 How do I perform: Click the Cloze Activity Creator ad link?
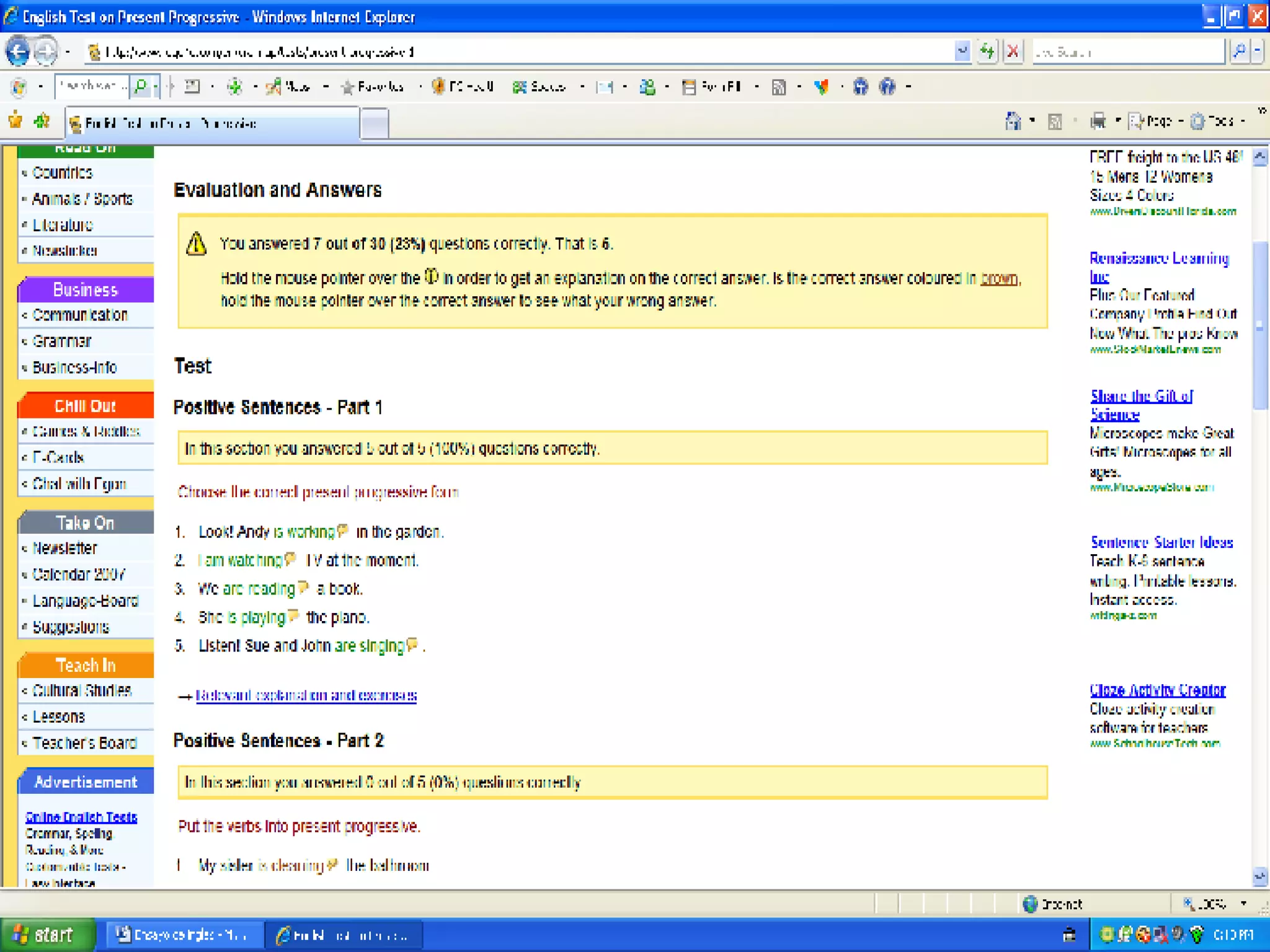pyautogui.click(x=1157, y=690)
